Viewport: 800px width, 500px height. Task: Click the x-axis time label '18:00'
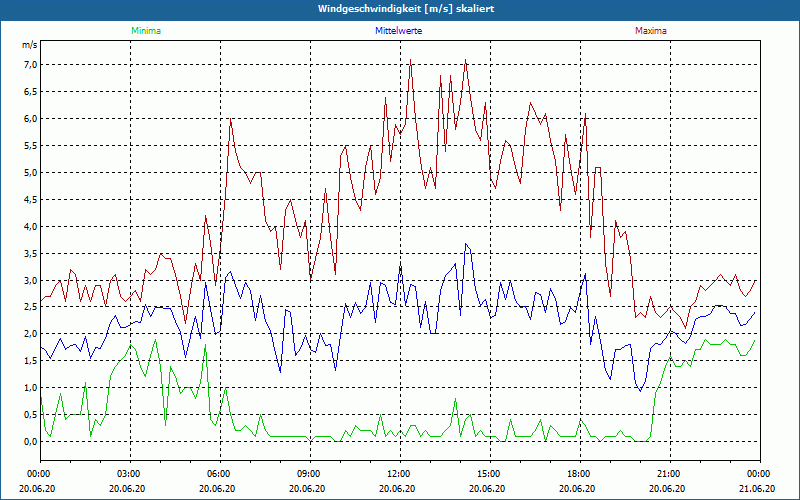[x=580, y=474]
